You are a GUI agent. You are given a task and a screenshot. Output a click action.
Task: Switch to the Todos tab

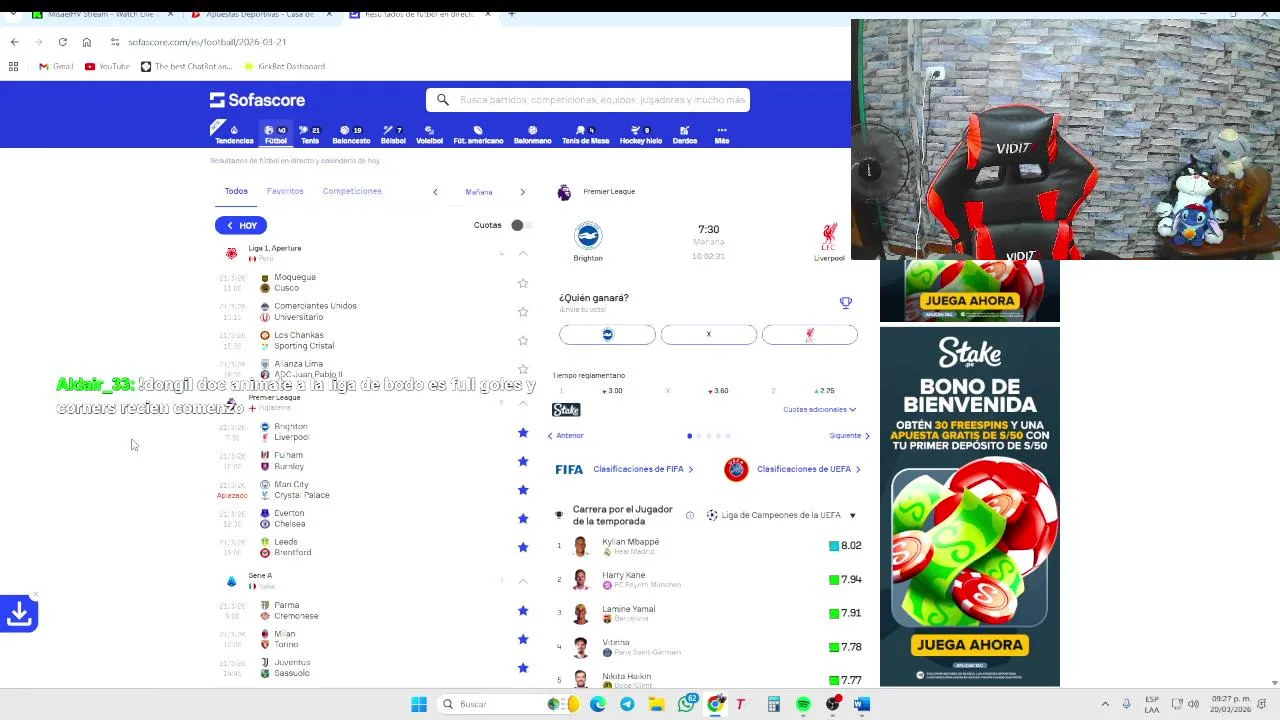coord(236,191)
